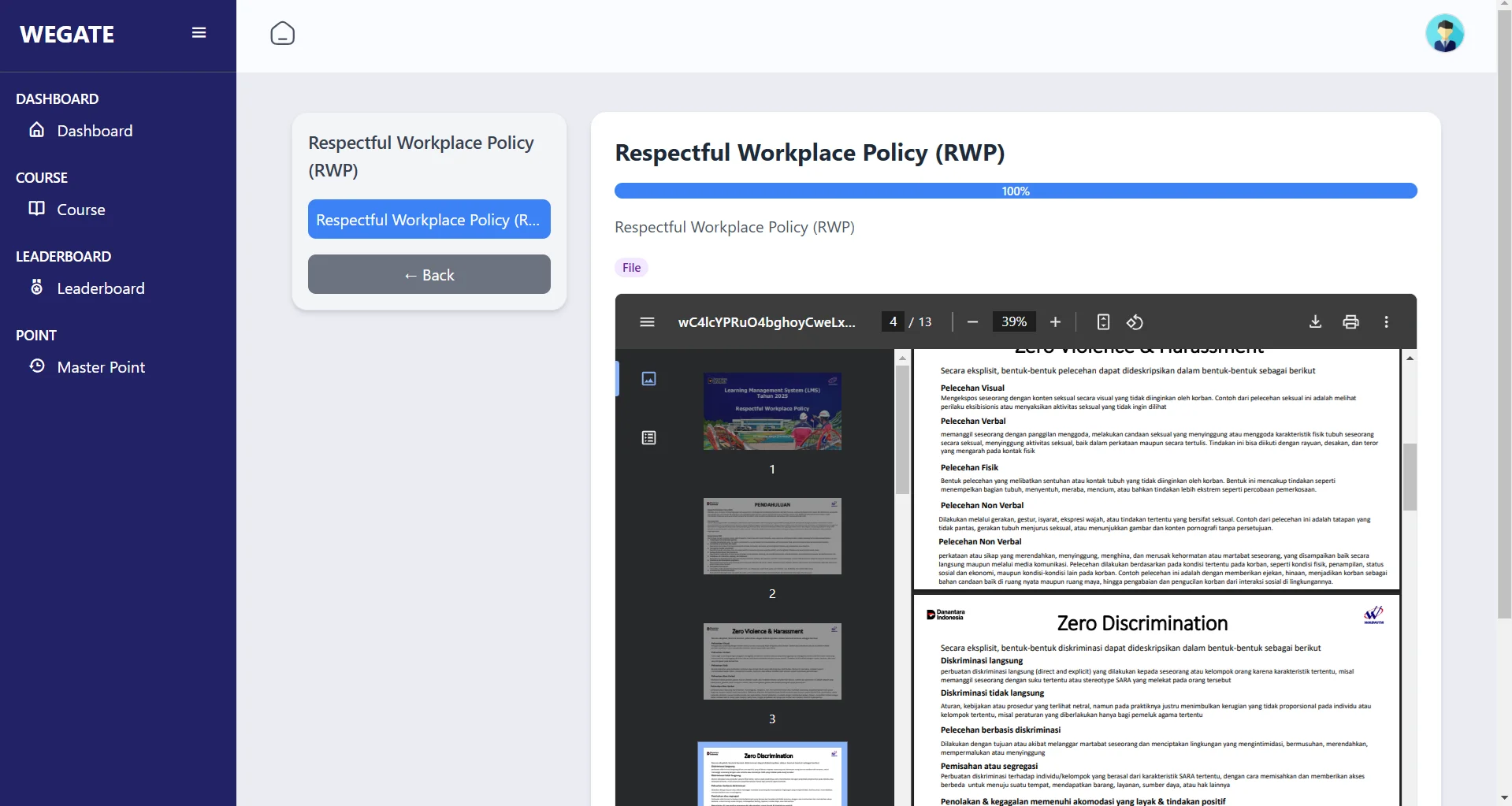The height and width of the screenshot is (806, 1512).
Task: Click the Back button
Action: (429, 275)
